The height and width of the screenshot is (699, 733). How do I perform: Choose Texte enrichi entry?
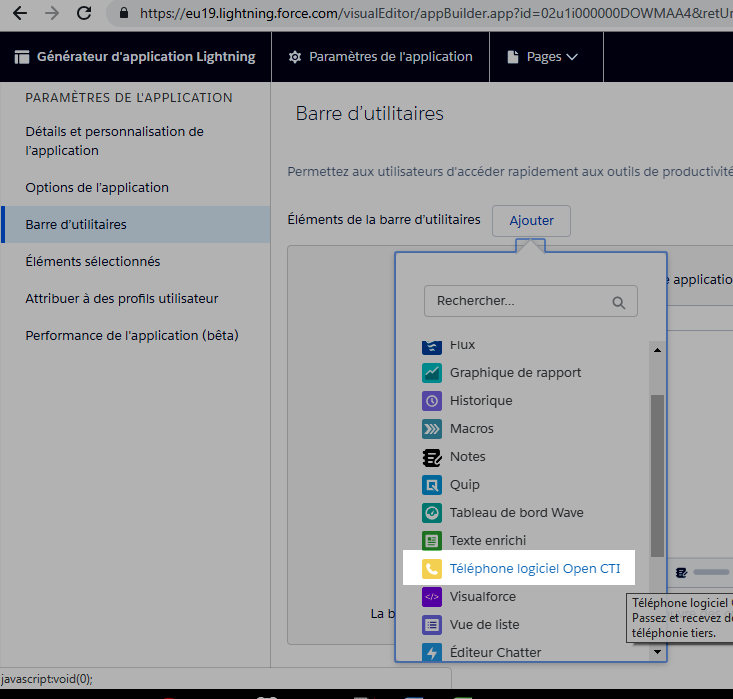(488, 541)
